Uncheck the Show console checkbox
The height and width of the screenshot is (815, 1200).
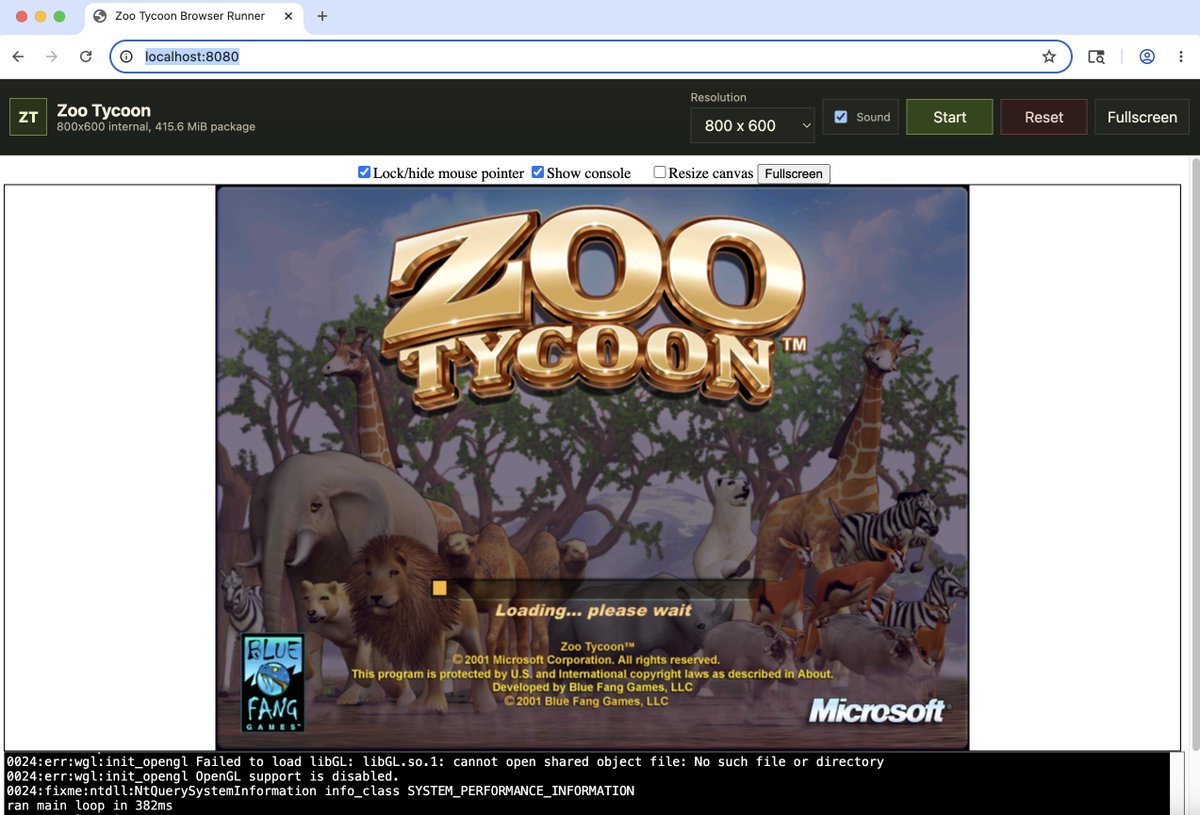[x=538, y=172]
